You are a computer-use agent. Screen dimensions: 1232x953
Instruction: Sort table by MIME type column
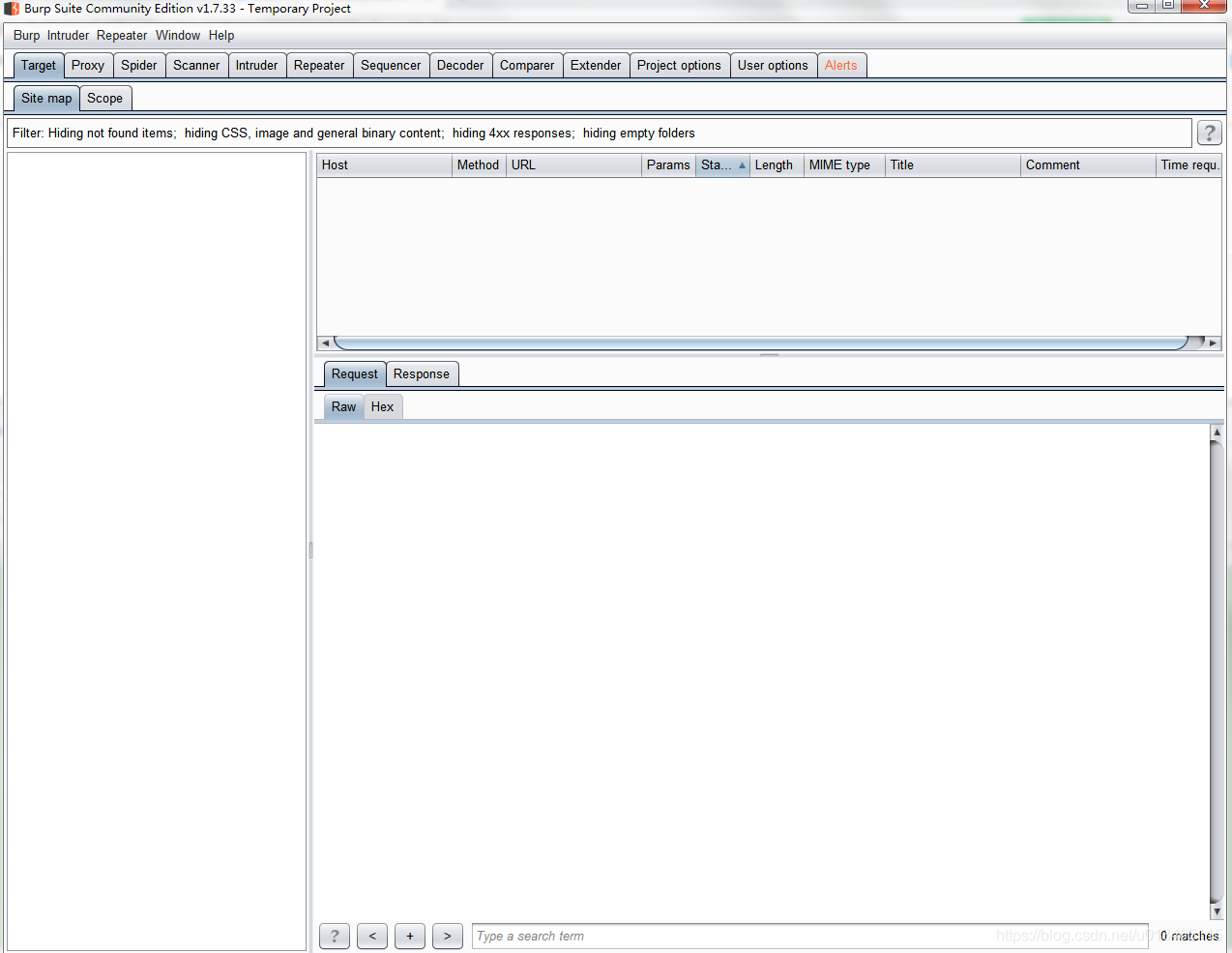click(844, 165)
